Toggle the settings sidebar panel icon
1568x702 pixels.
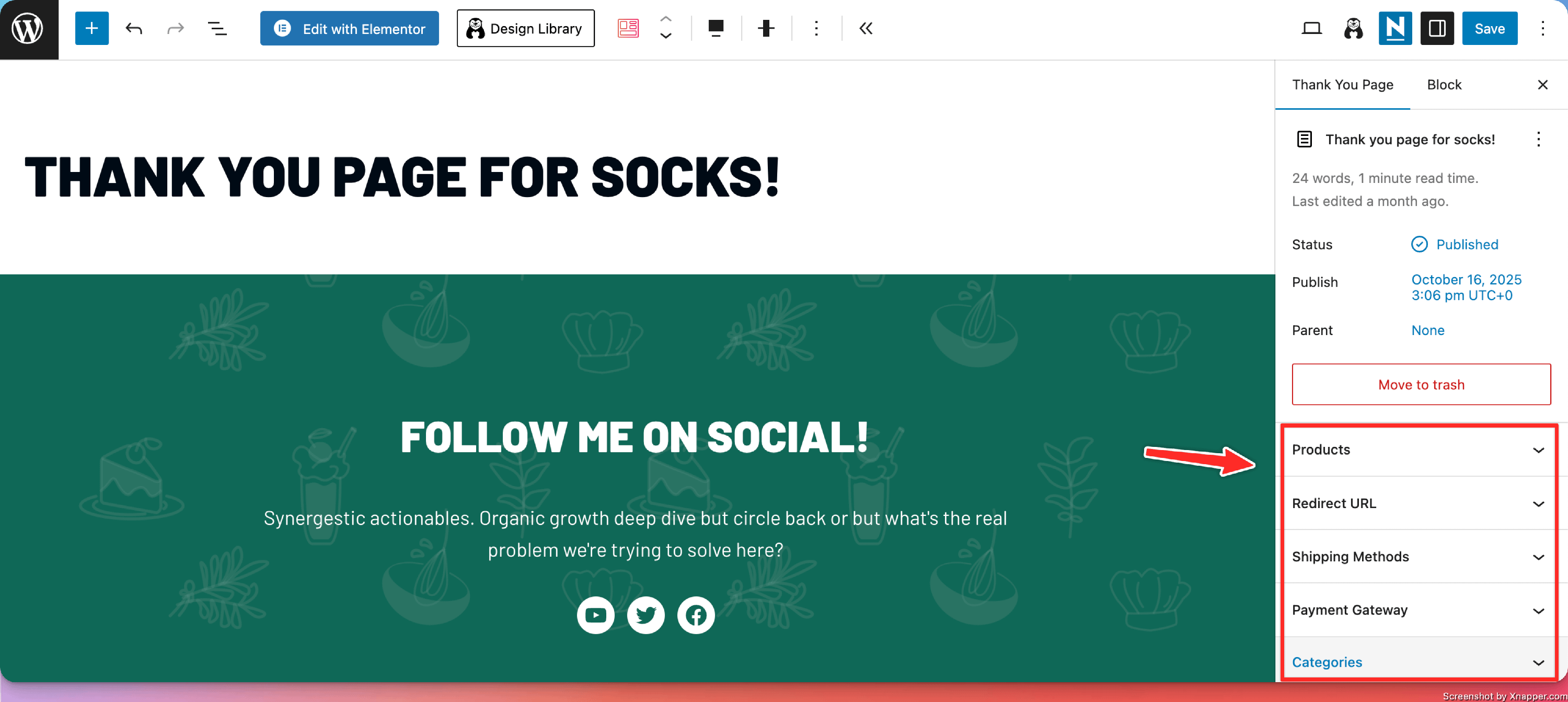click(x=1436, y=29)
